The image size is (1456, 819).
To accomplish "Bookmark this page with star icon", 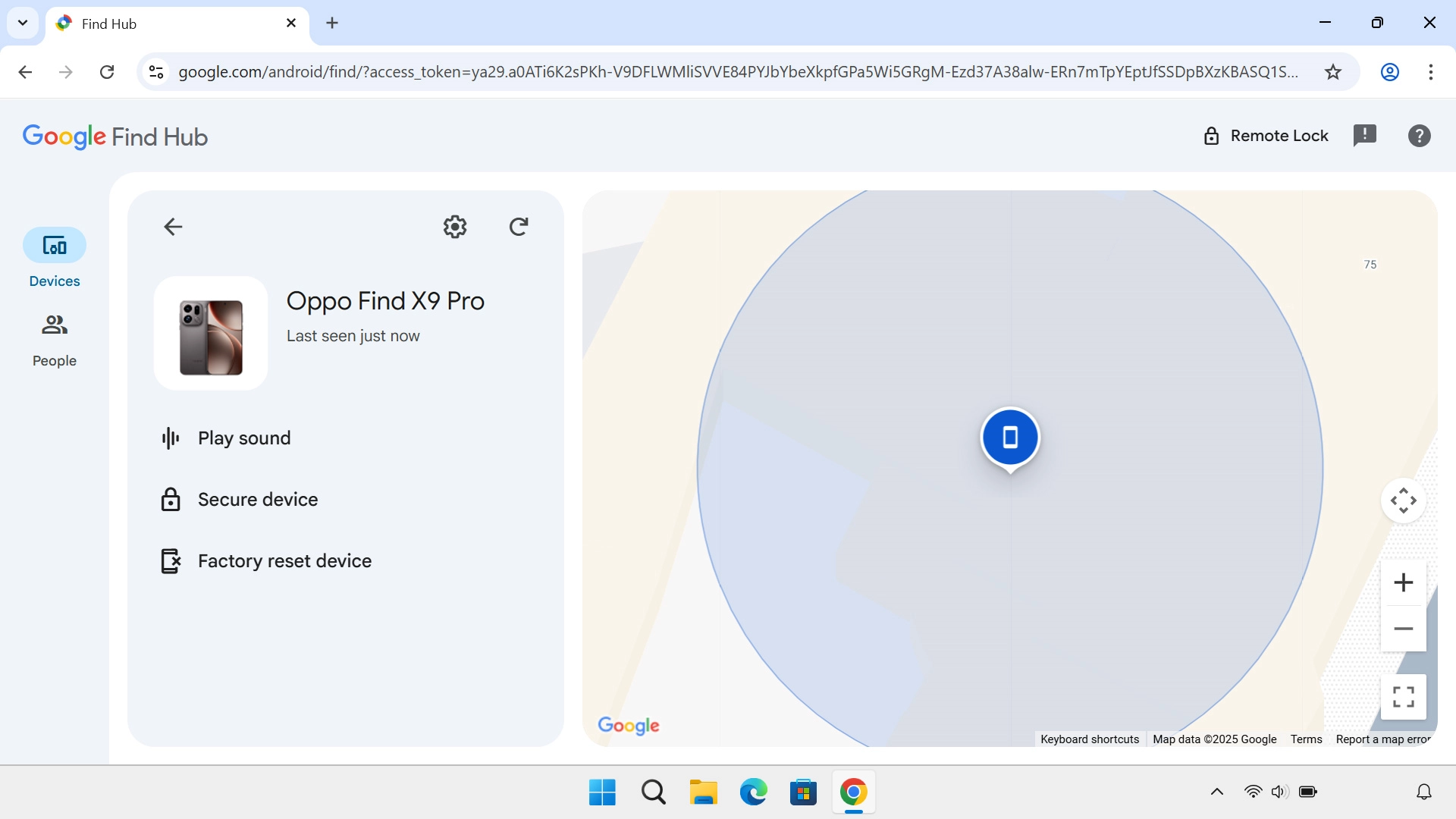I will coord(1333,72).
